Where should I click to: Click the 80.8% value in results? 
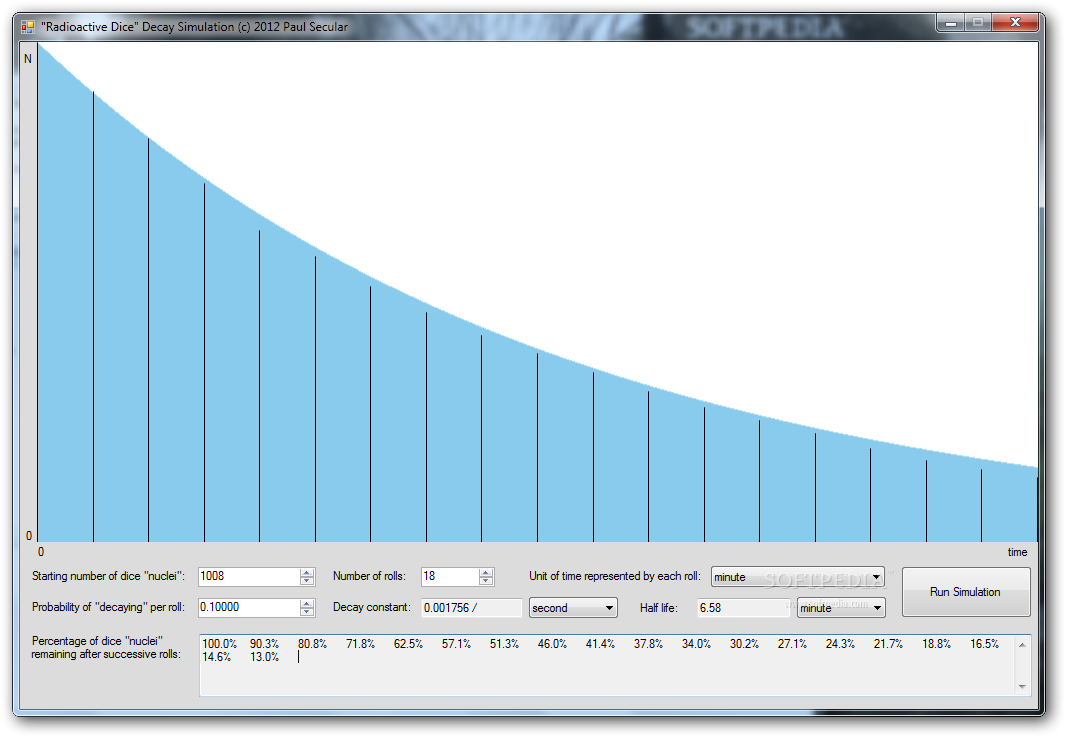[312, 644]
